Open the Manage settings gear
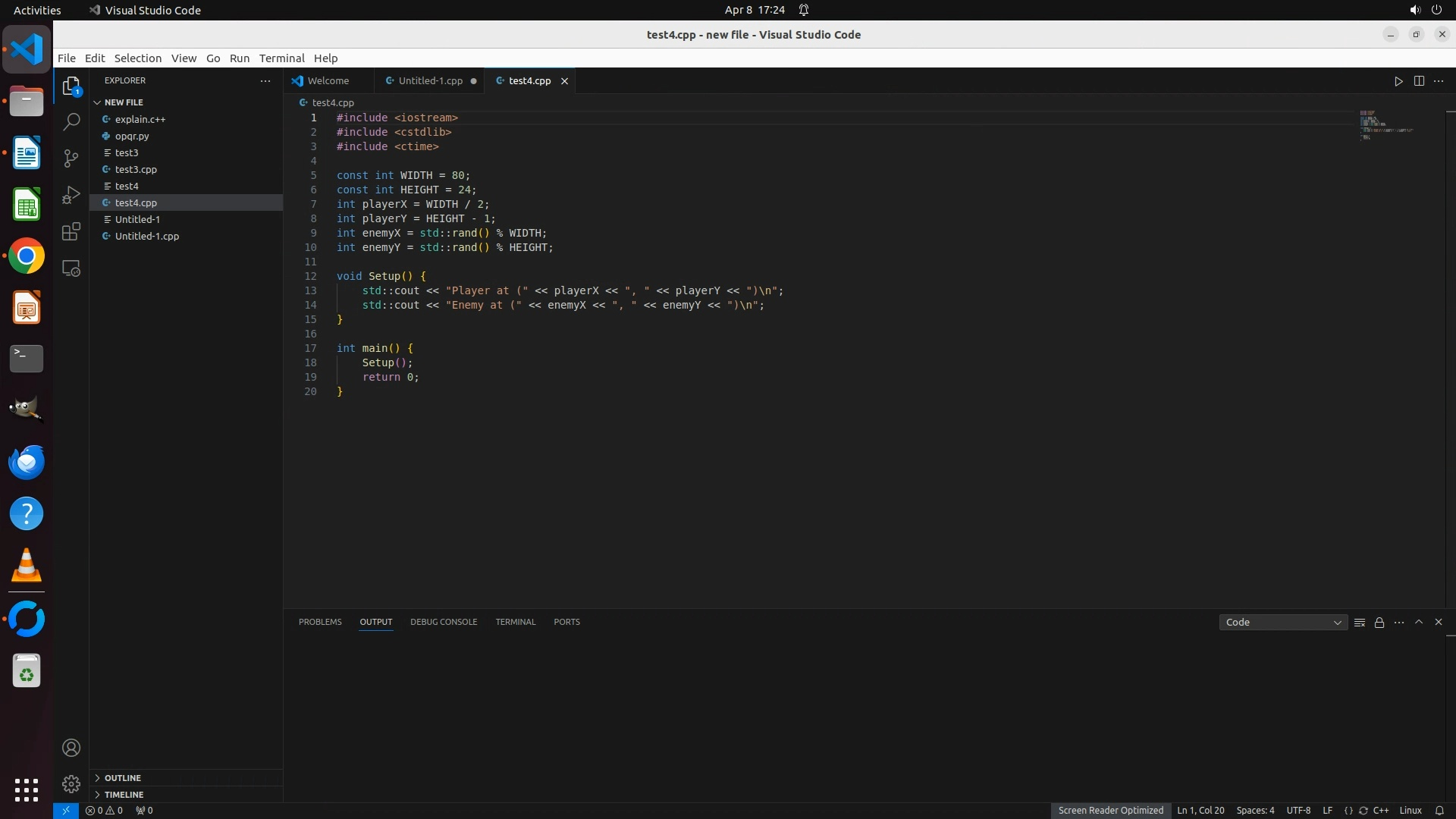 coord(71,783)
